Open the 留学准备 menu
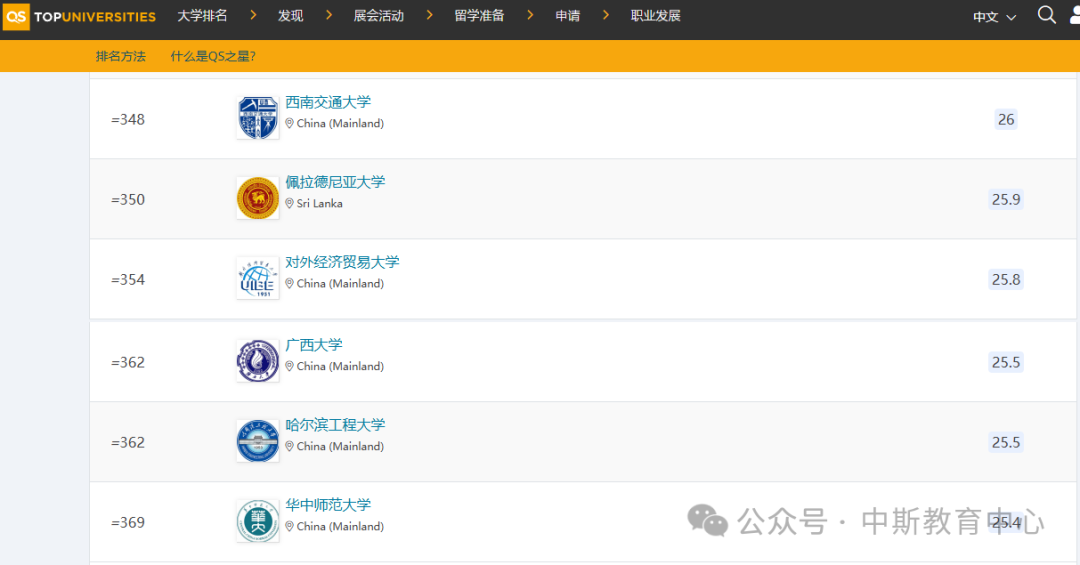 pyautogui.click(x=479, y=15)
